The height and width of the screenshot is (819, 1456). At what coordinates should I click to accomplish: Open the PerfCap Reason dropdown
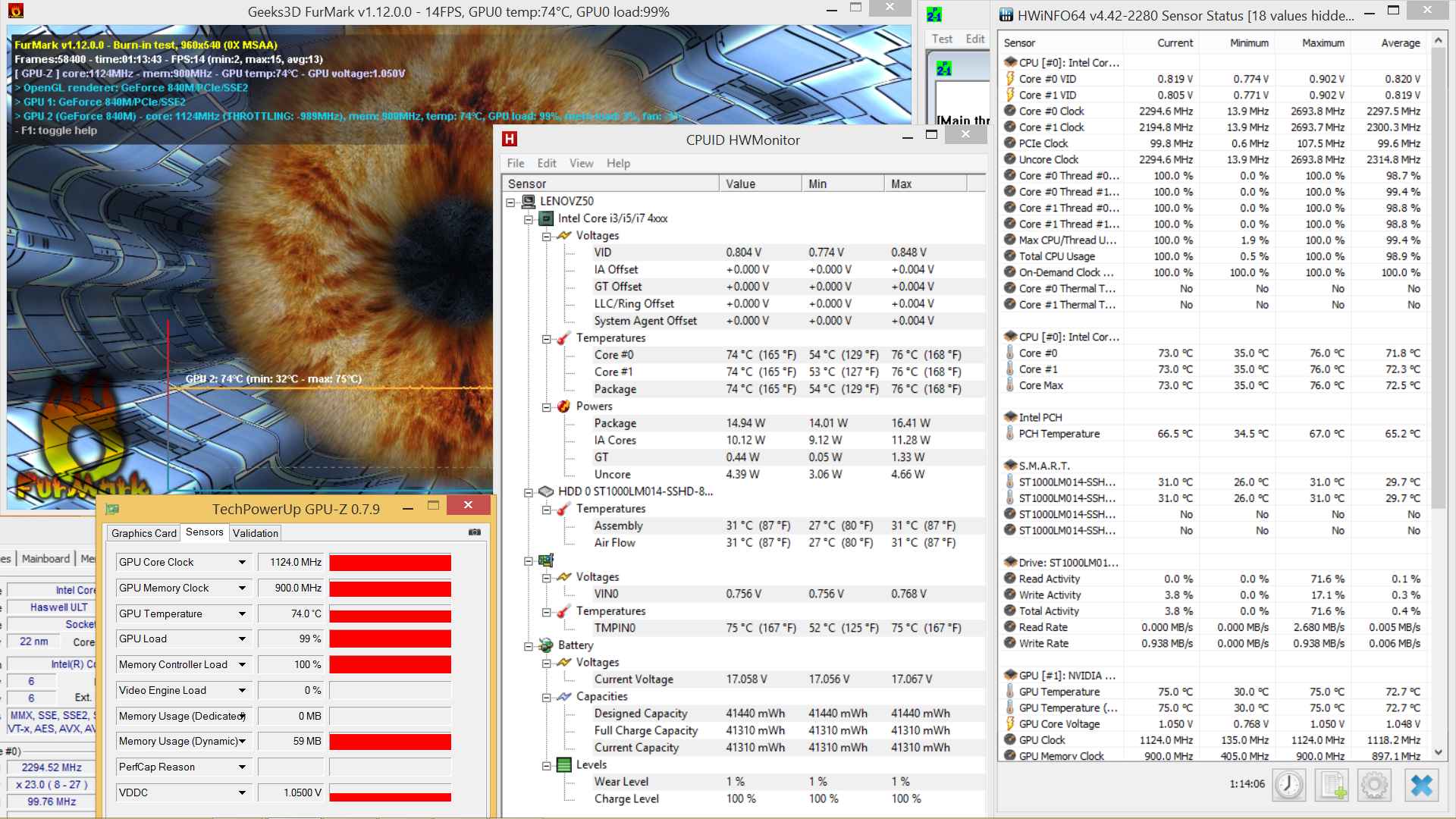click(242, 767)
